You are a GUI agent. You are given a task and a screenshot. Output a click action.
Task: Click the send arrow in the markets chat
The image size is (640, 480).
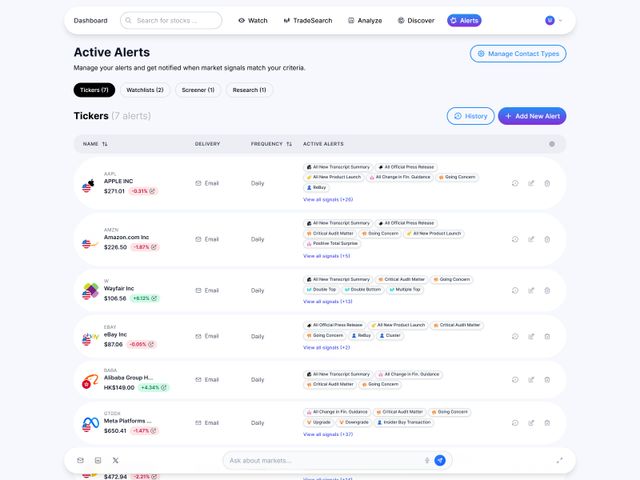click(440, 460)
